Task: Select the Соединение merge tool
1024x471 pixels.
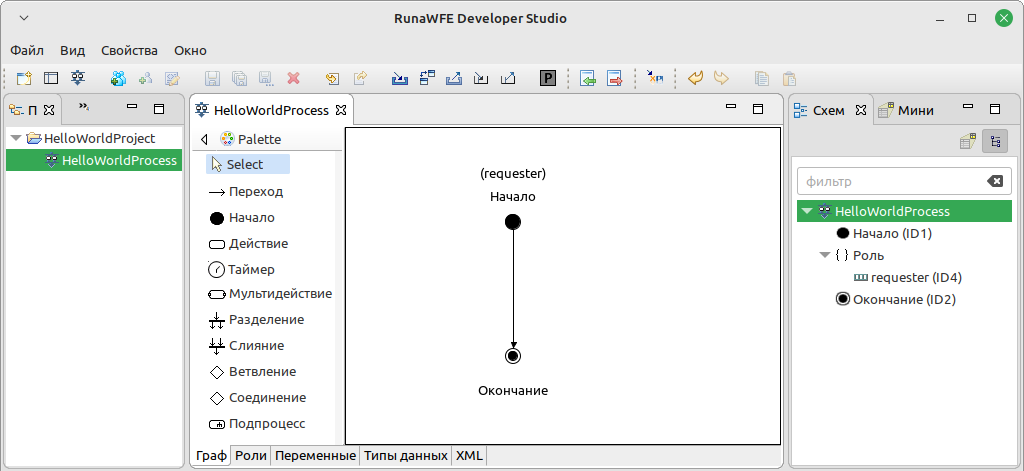Action: [257, 398]
